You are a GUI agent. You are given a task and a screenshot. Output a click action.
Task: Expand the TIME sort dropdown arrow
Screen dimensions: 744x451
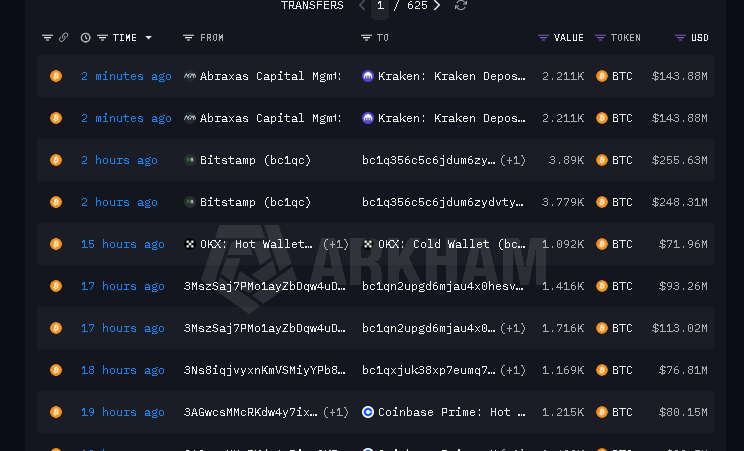pos(149,38)
